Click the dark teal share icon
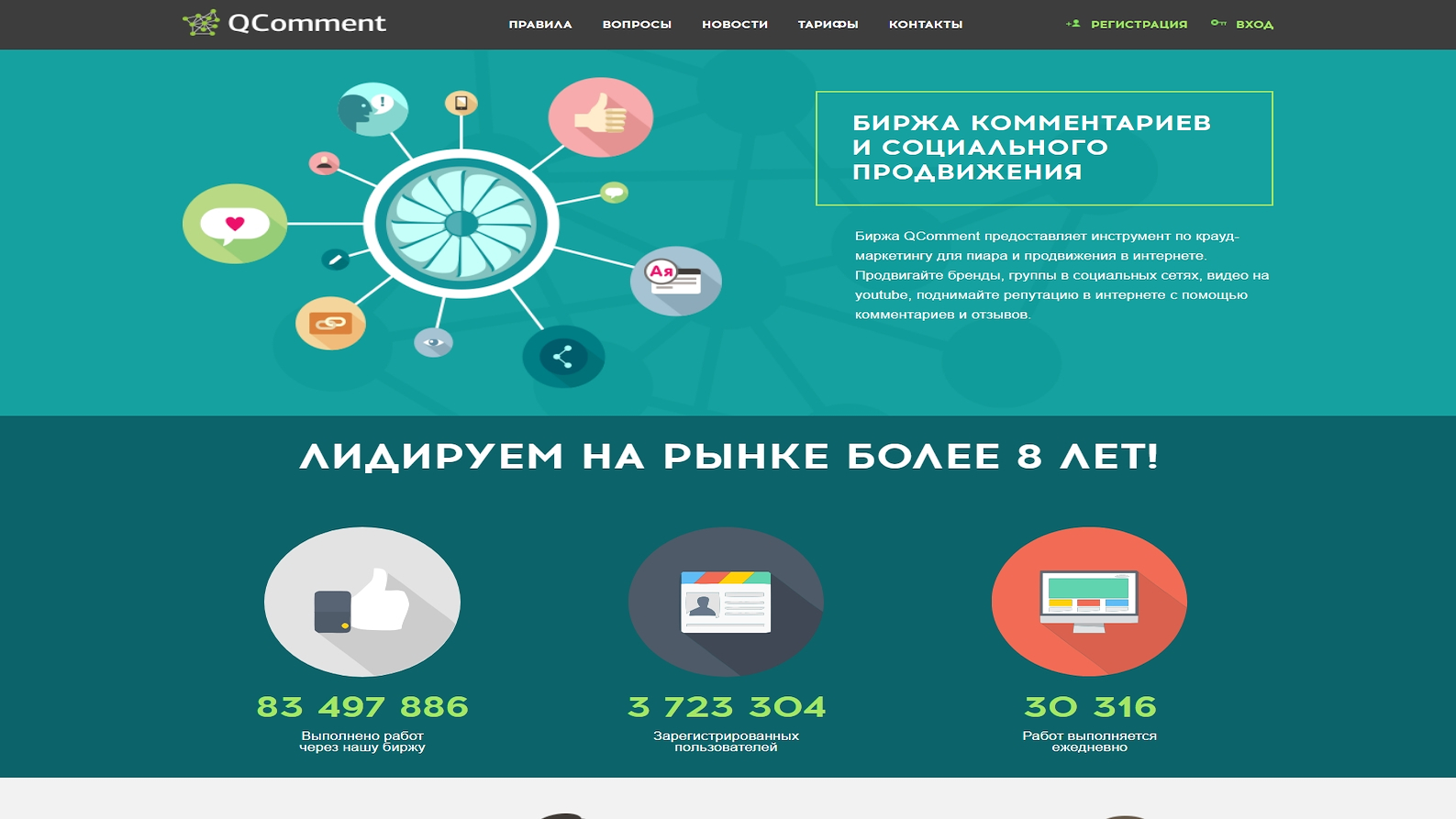The height and width of the screenshot is (819, 1456). point(563,357)
